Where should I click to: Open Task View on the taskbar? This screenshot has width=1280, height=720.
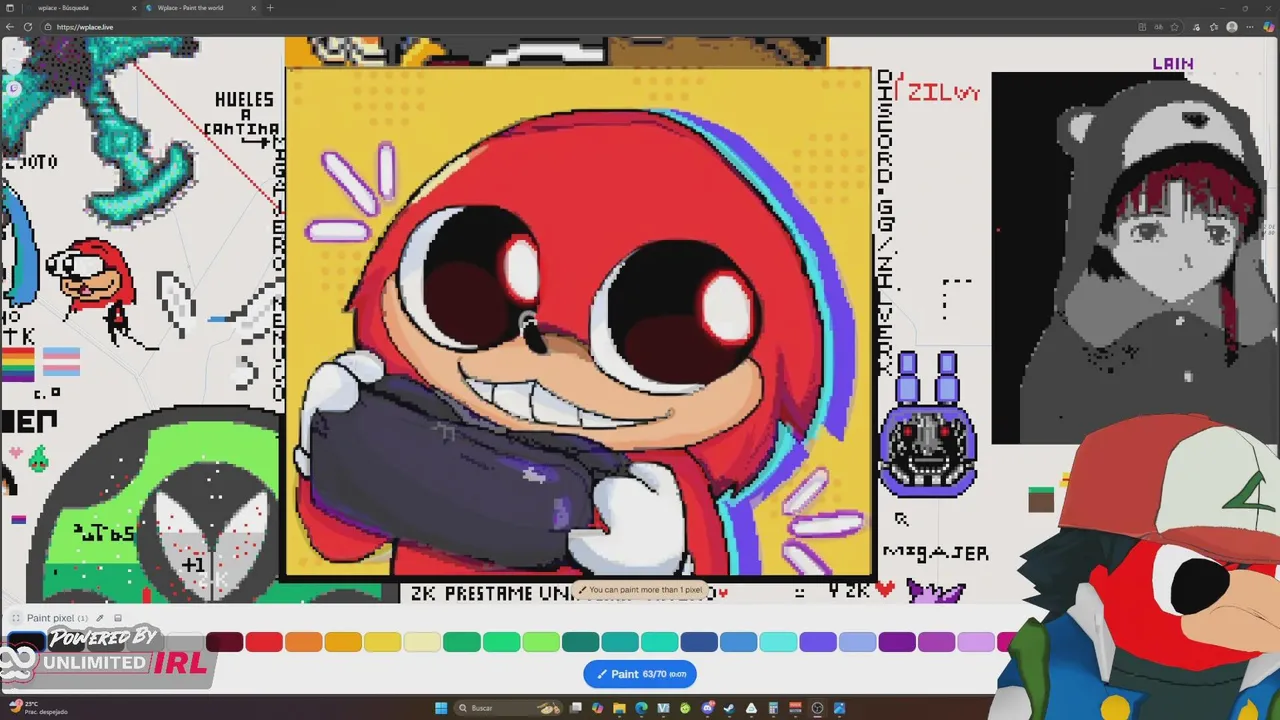(575, 708)
